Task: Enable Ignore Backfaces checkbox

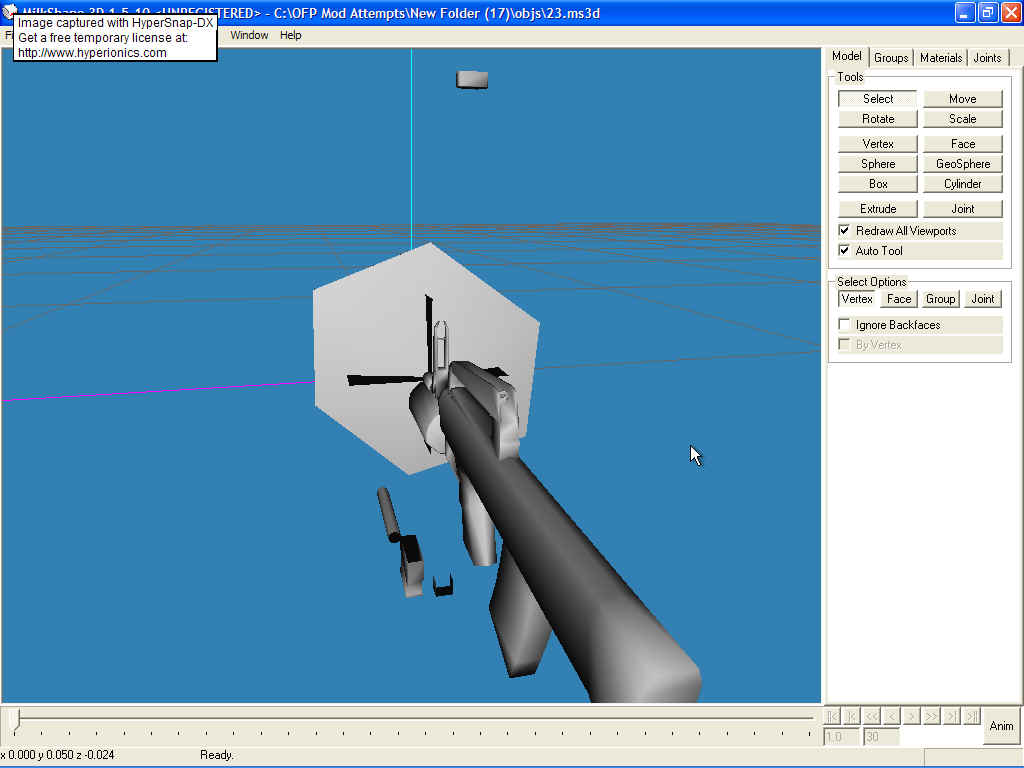Action: pos(845,325)
